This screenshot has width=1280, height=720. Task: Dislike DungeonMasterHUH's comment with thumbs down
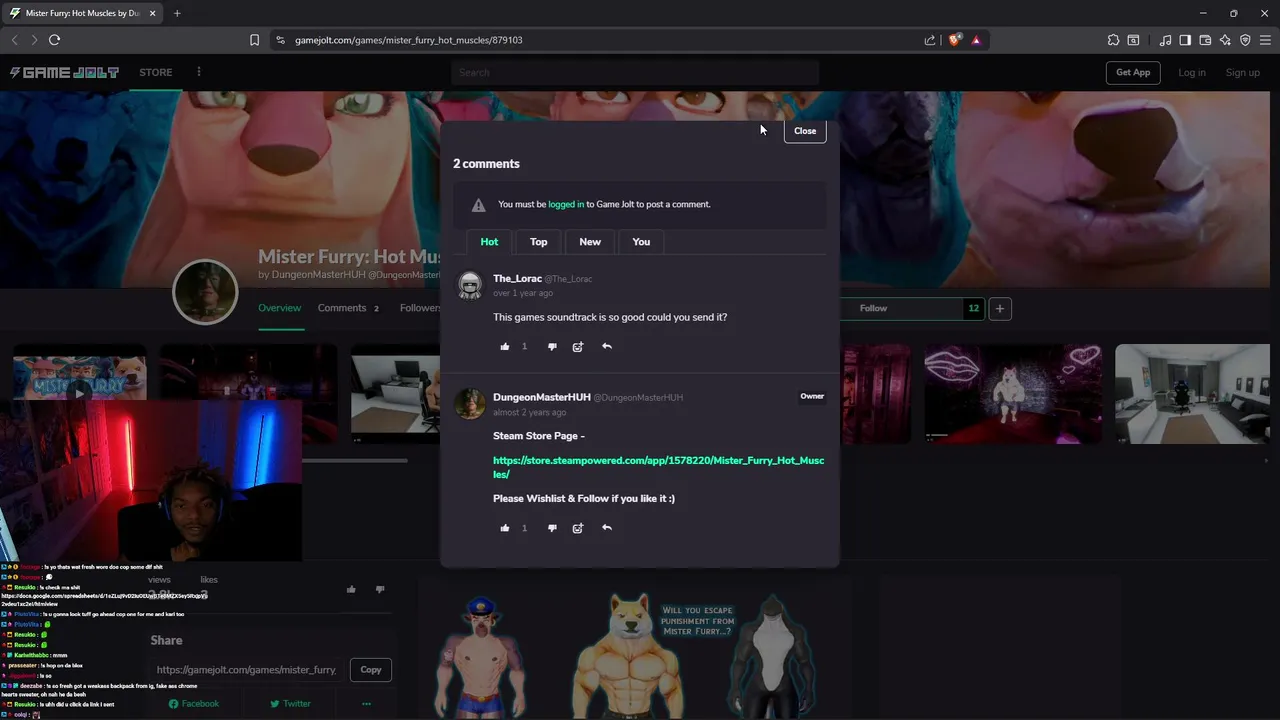pyautogui.click(x=552, y=528)
